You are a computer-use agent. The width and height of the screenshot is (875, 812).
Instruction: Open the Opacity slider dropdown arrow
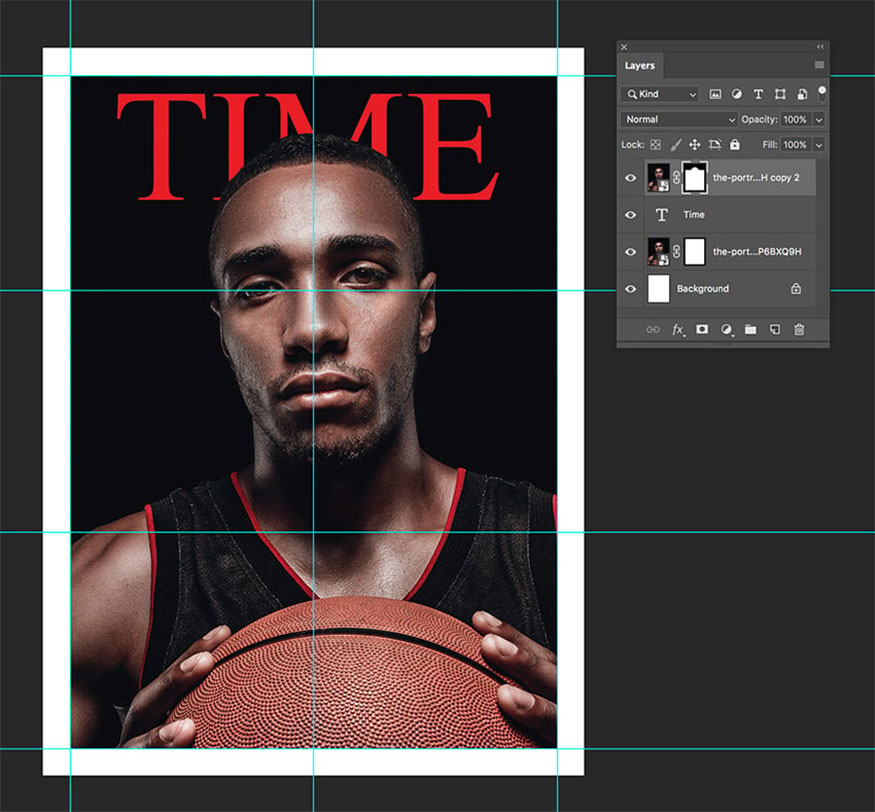tap(819, 119)
